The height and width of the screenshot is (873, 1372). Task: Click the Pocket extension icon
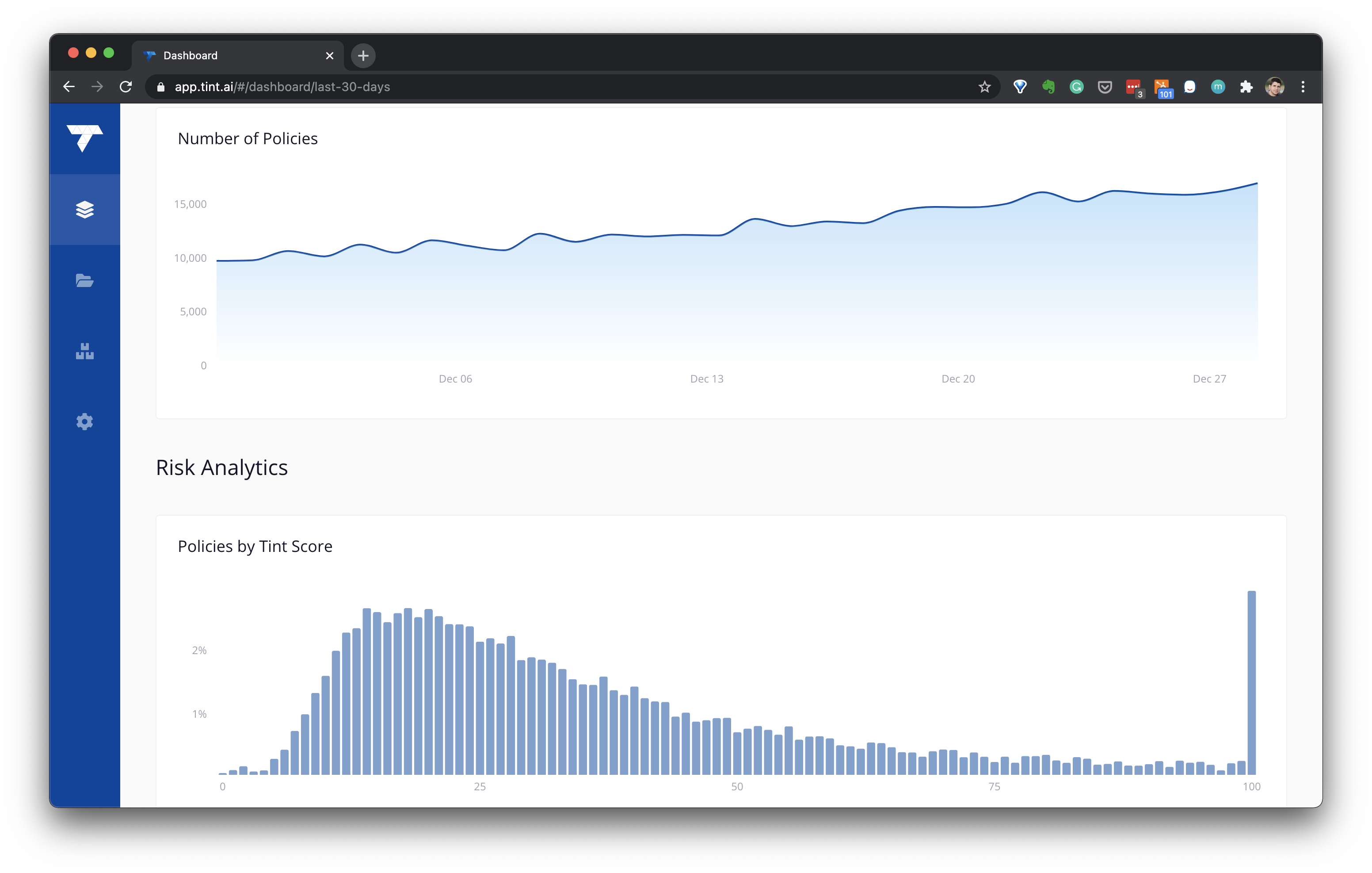pos(1105,87)
